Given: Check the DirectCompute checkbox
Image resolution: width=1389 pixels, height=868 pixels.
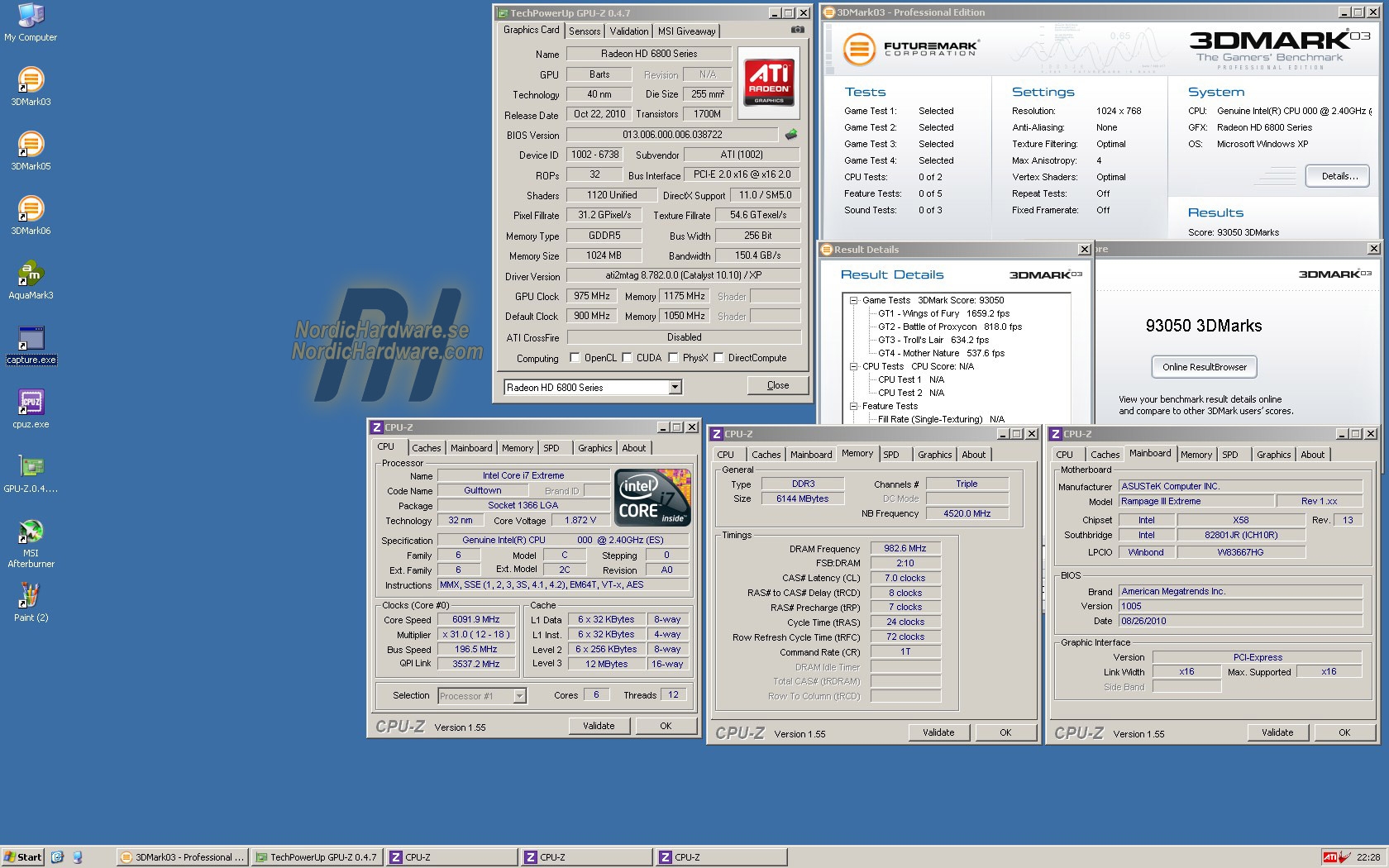Looking at the screenshot, I should click(x=718, y=358).
